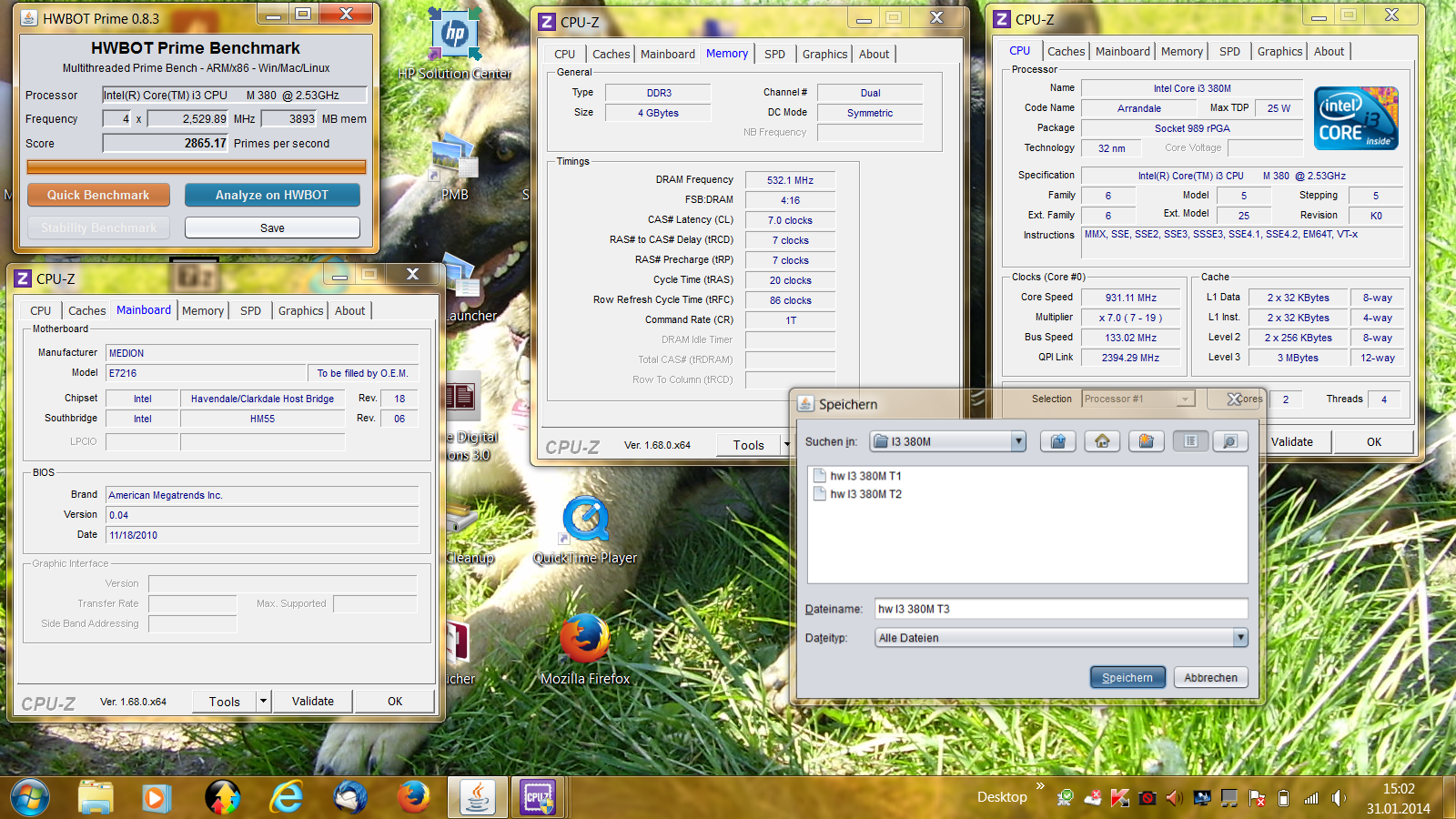This screenshot has width=1456, height=819.
Task: Open CPU tab in Memory CPU-Z window
Action: tap(564, 54)
